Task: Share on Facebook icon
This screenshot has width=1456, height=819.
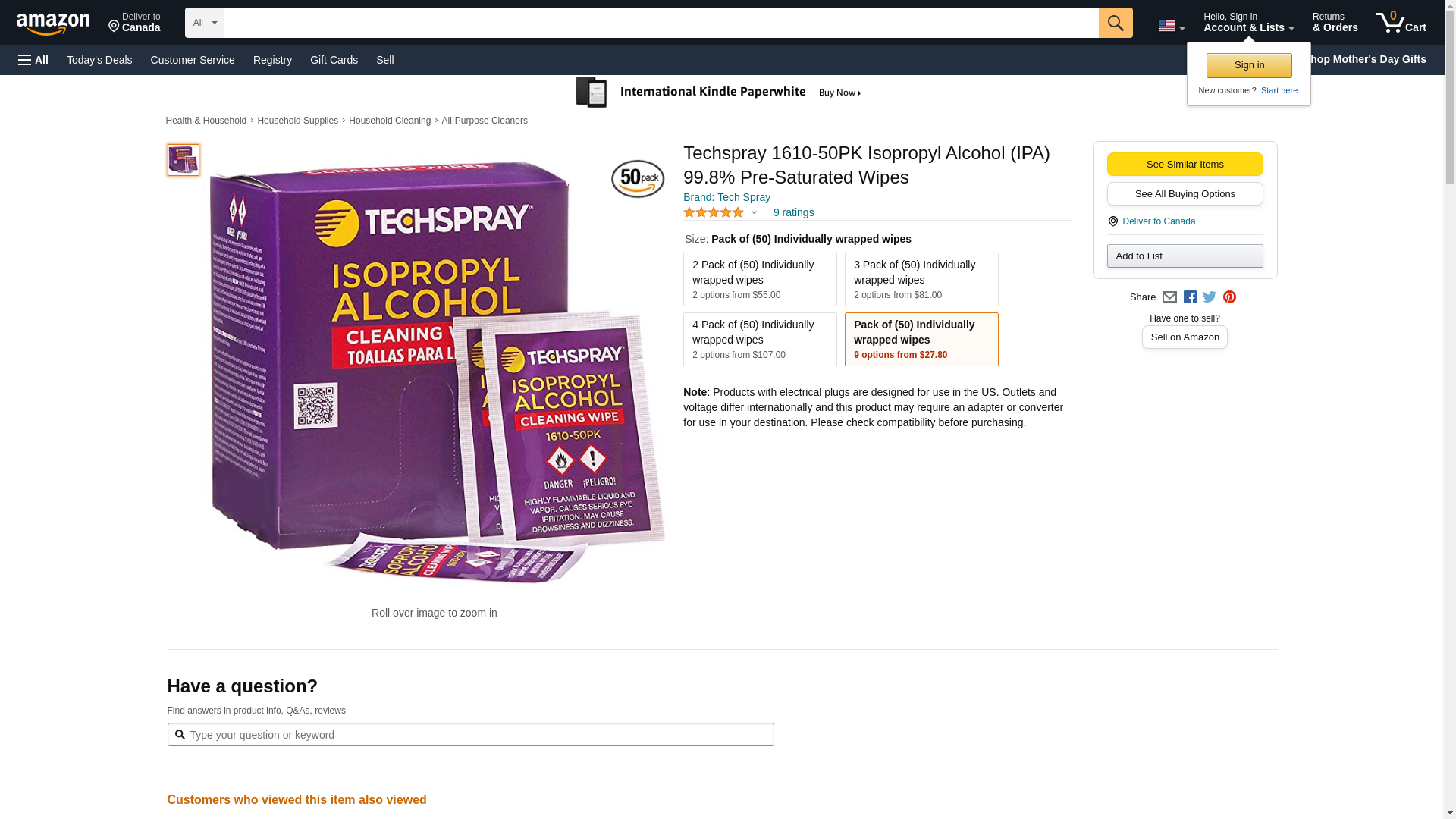Action: pyautogui.click(x=1190, y=297)
